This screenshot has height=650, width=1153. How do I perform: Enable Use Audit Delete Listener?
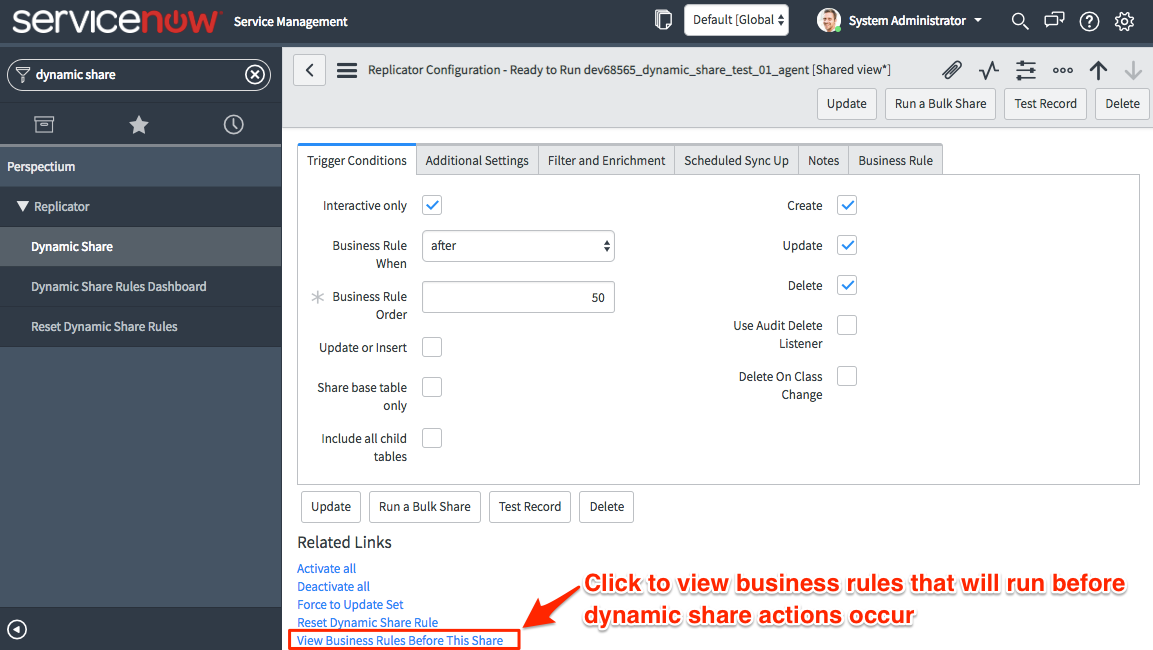coord(847,325)
